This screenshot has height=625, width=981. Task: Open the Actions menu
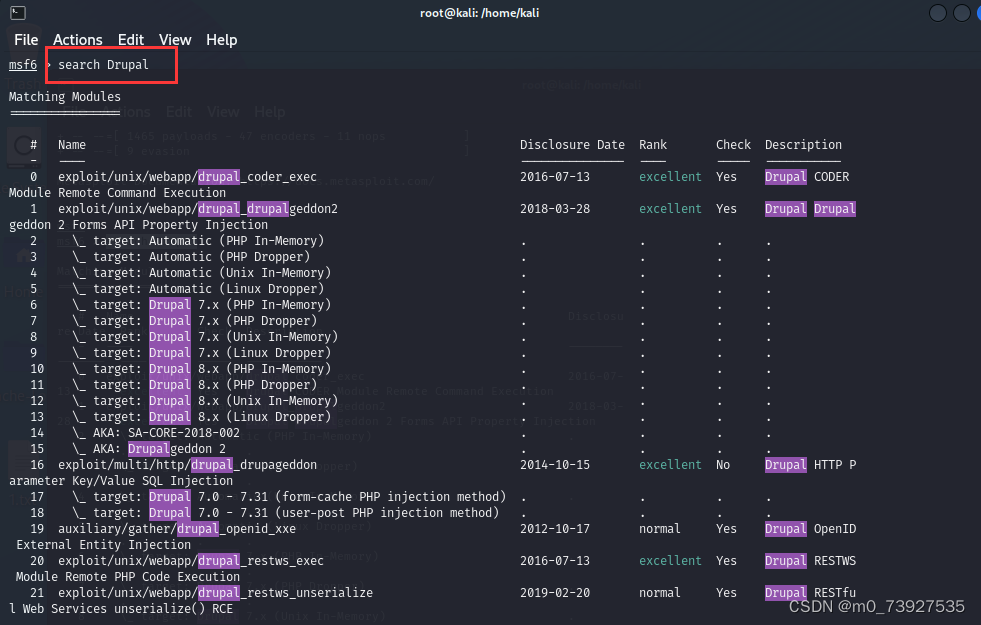tap(77, 40)
